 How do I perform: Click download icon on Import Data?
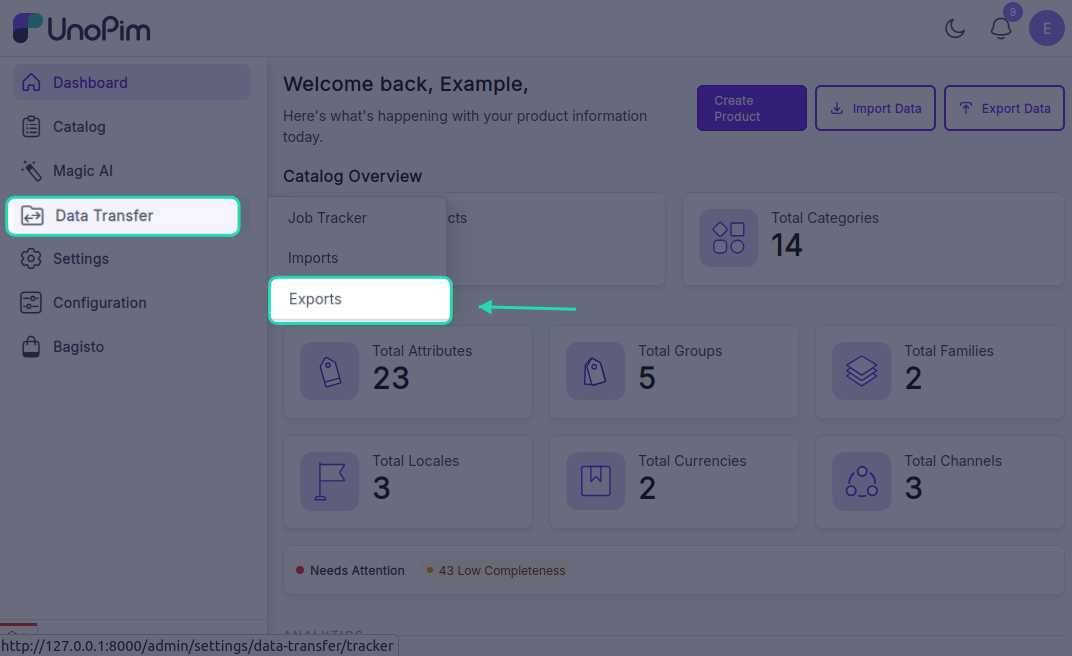(x=836, y=109)
